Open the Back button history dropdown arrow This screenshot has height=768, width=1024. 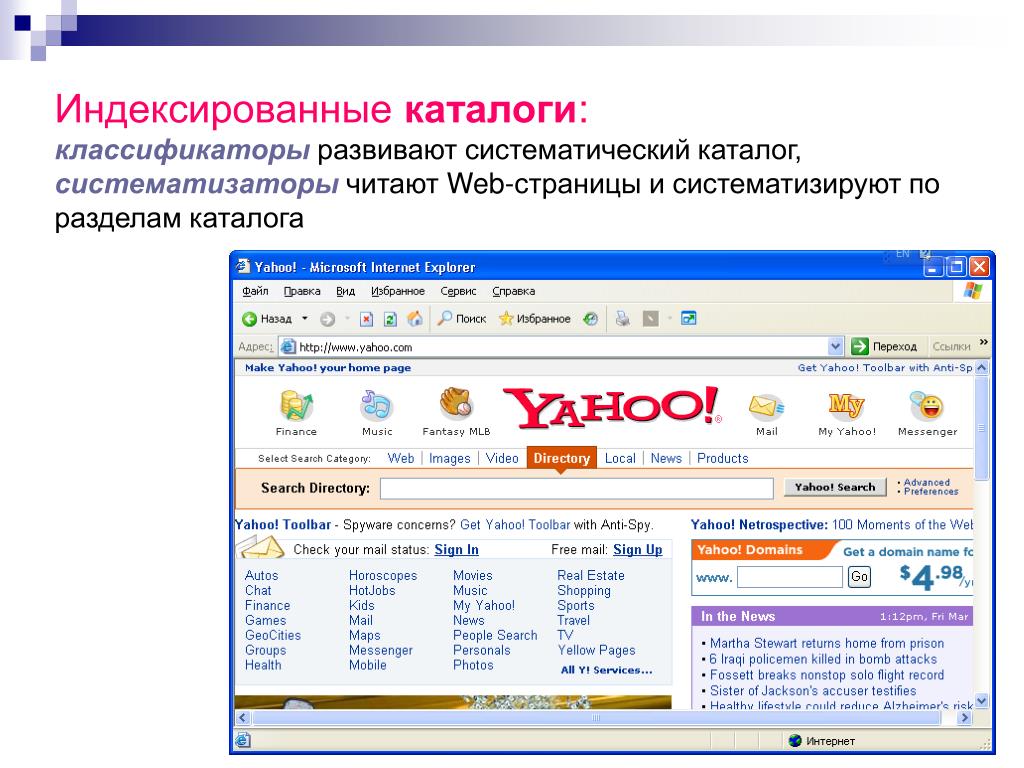click(x=304, y=319)
